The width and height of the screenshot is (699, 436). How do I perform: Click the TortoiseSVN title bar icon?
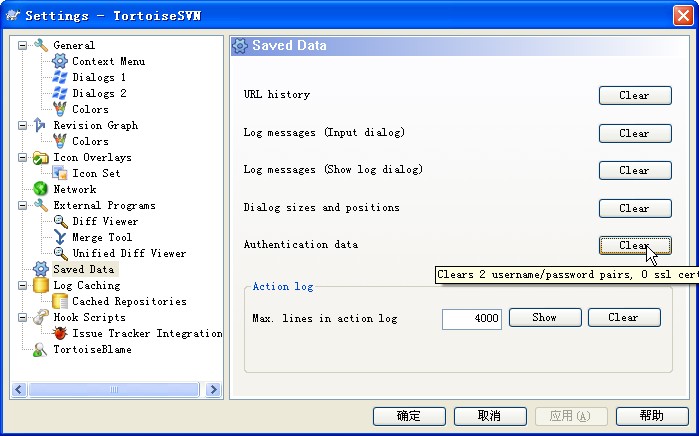pos(13,15)
